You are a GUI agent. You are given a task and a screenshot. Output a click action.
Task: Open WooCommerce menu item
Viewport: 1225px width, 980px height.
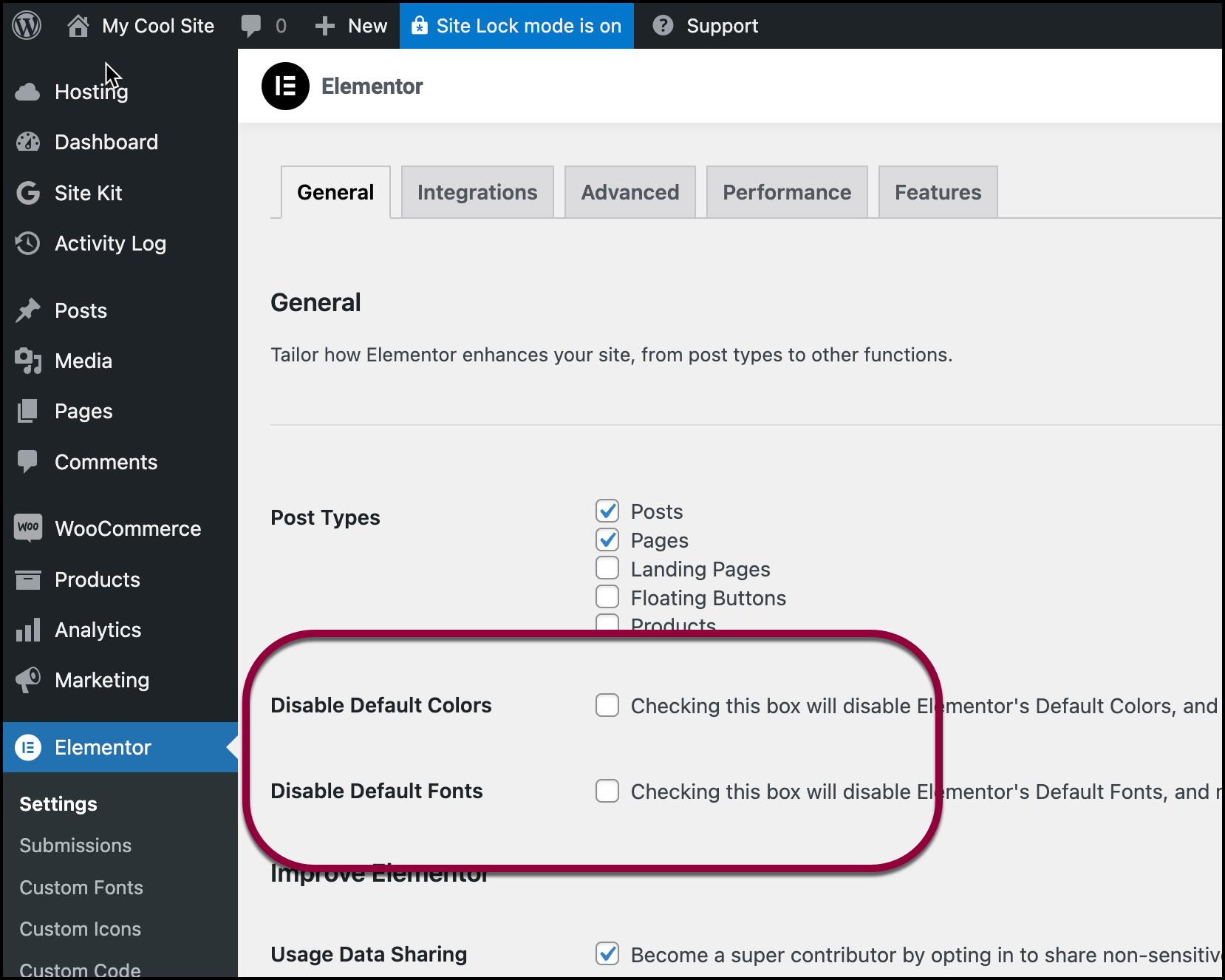[x=128, y=528]
